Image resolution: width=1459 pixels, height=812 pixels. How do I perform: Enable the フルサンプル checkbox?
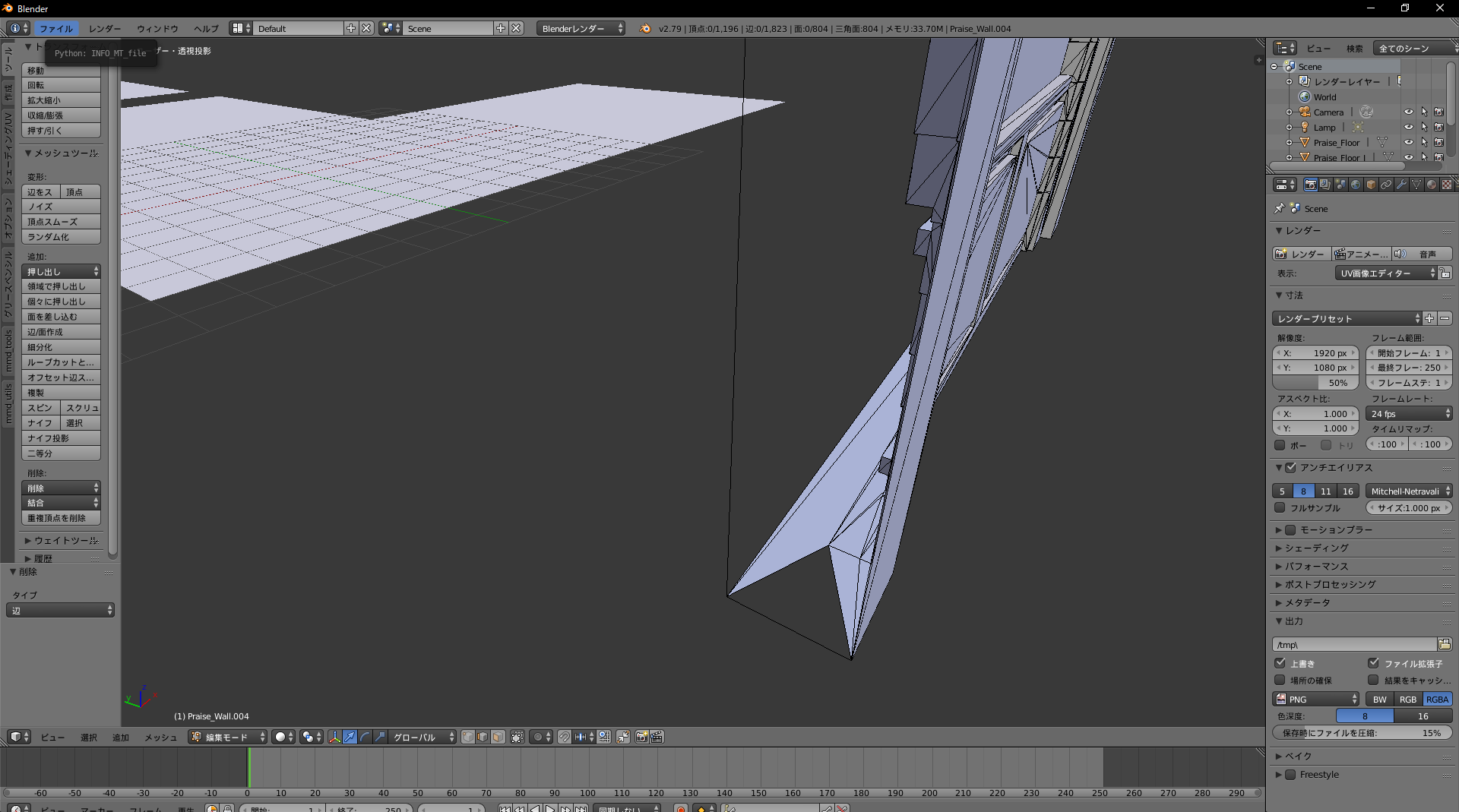[1280, 507]
